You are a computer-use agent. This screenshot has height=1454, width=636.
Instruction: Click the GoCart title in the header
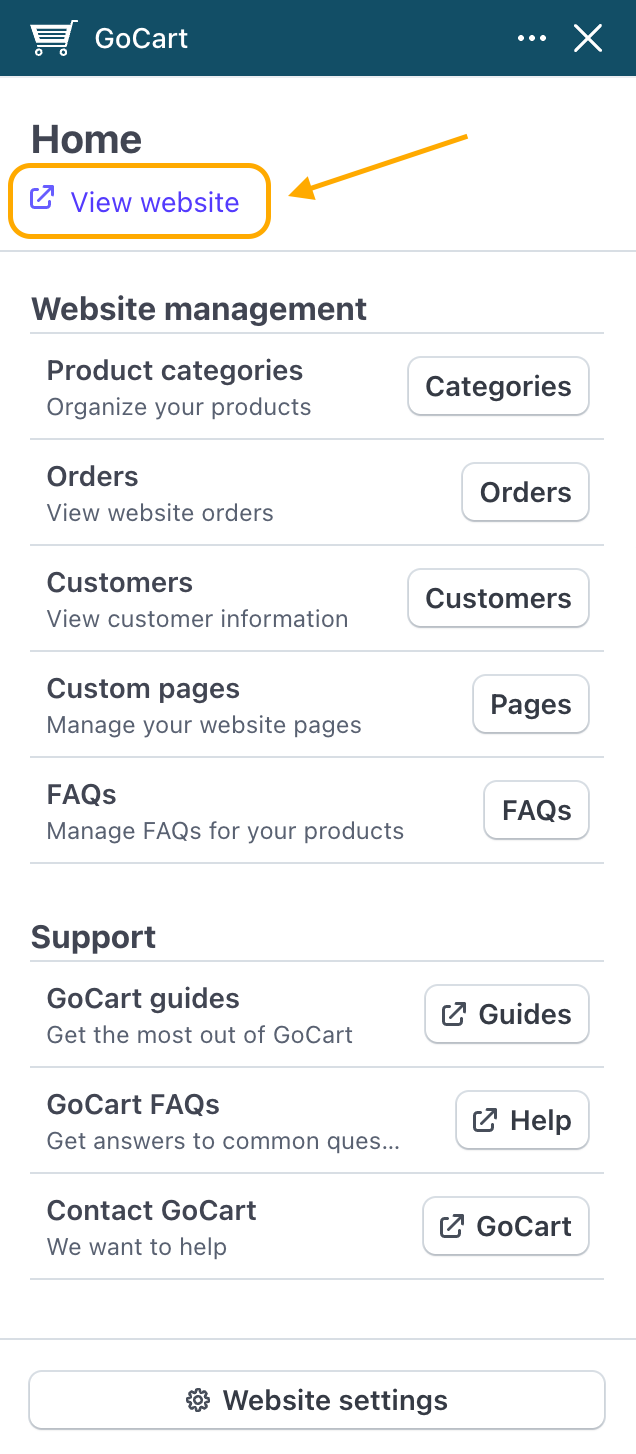click(140, 37)
